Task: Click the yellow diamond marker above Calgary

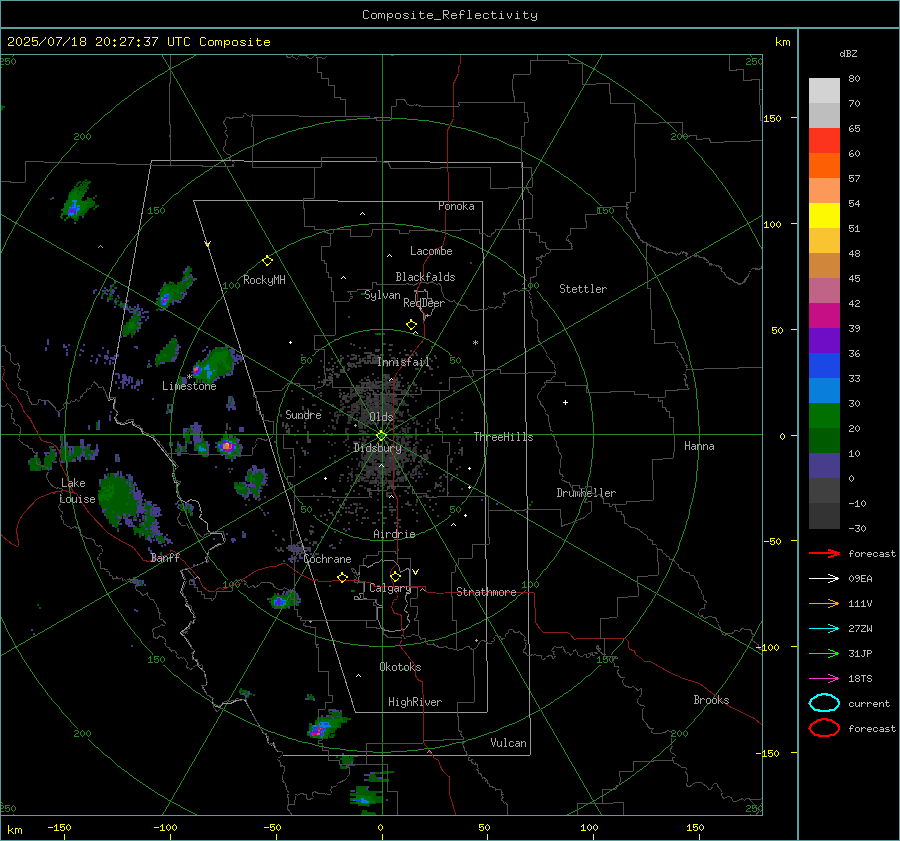Action: pyautogui.click(x=395, y=576)
